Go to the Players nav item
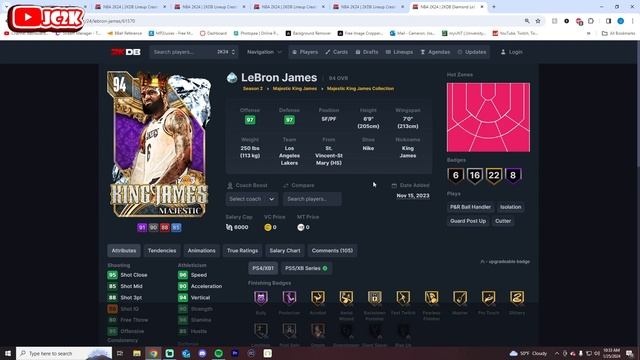 coord(305,52)
